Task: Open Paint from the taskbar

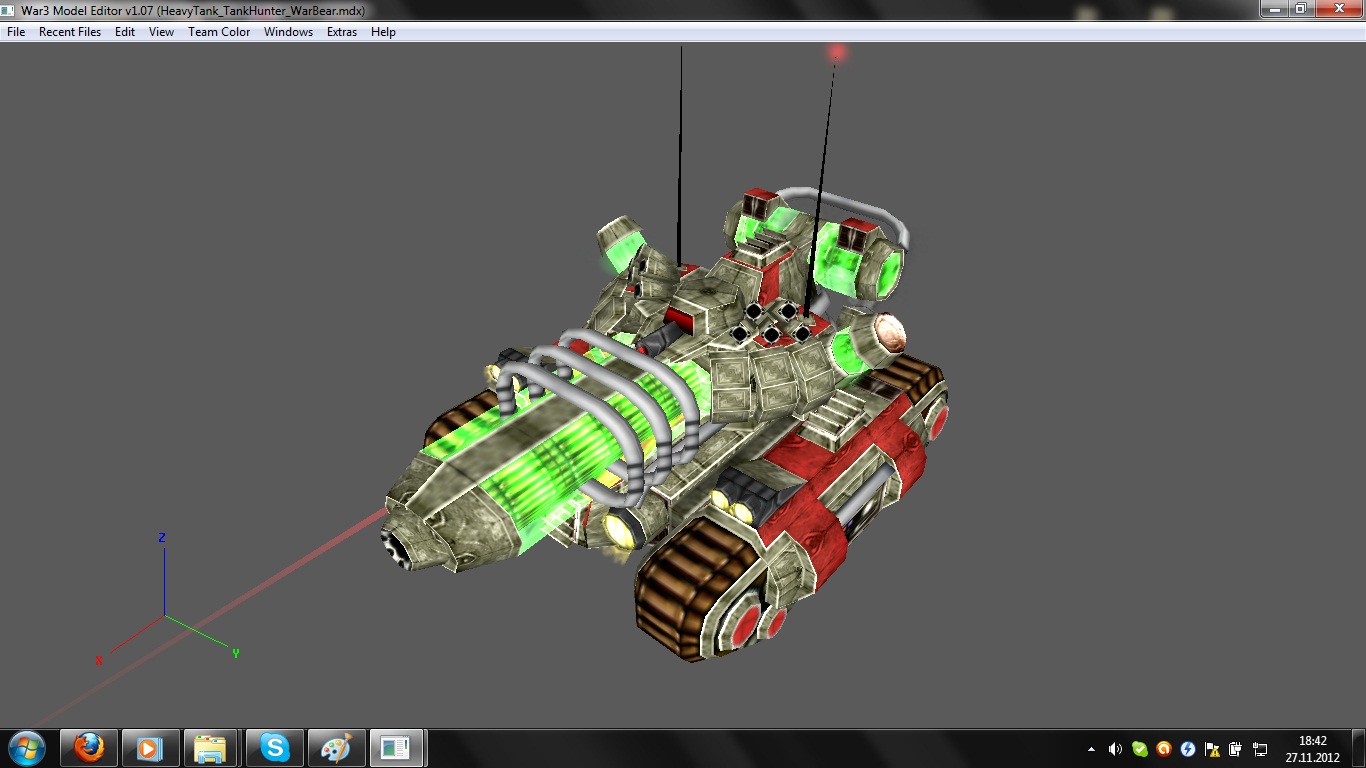Action: click(x=336, y=747)
